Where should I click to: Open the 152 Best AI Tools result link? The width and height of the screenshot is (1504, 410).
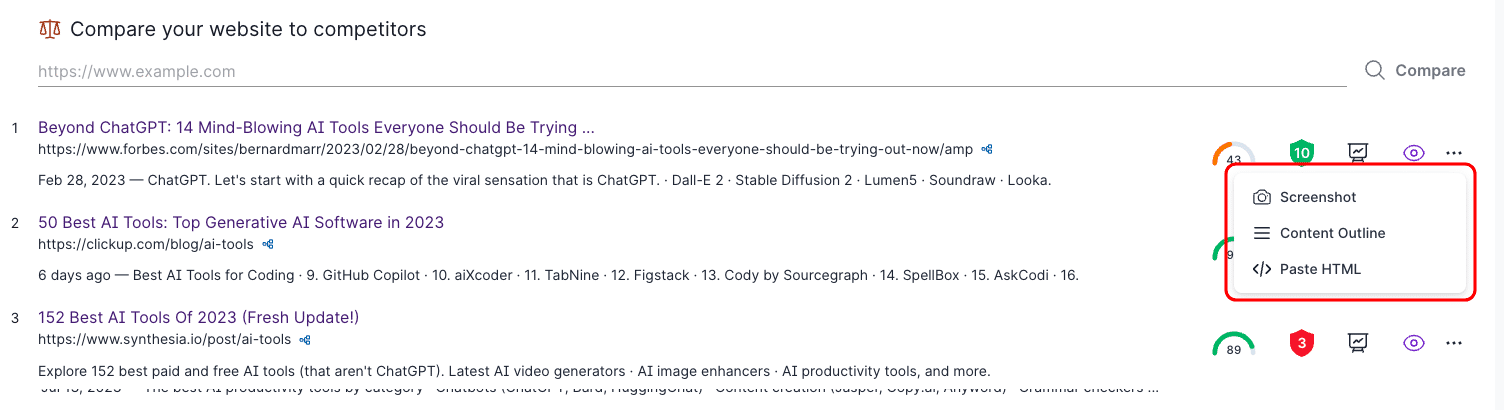[198, 317]
